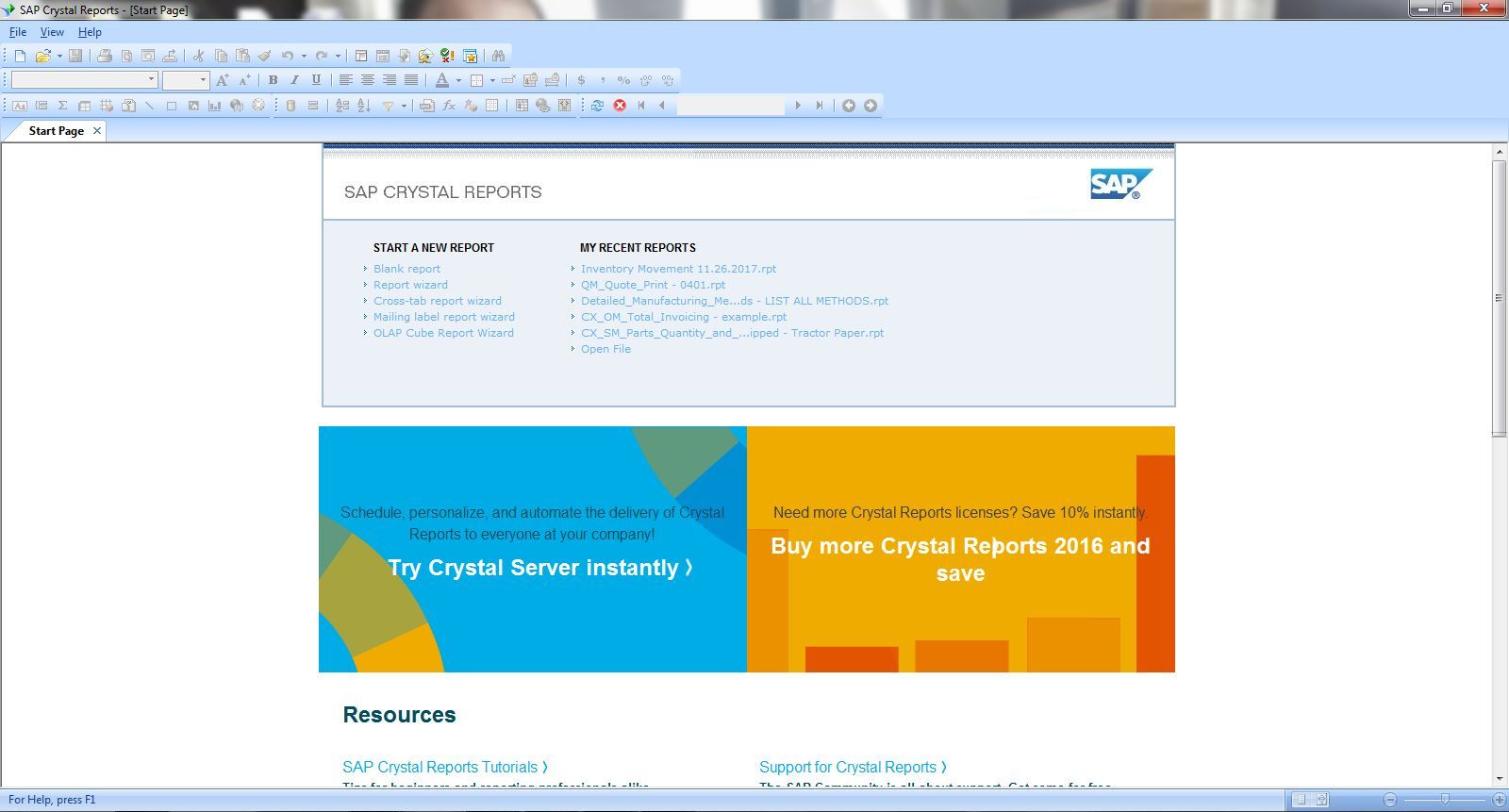Click the Open File link
The image size is (1509, 812).
tap(605, 349)
